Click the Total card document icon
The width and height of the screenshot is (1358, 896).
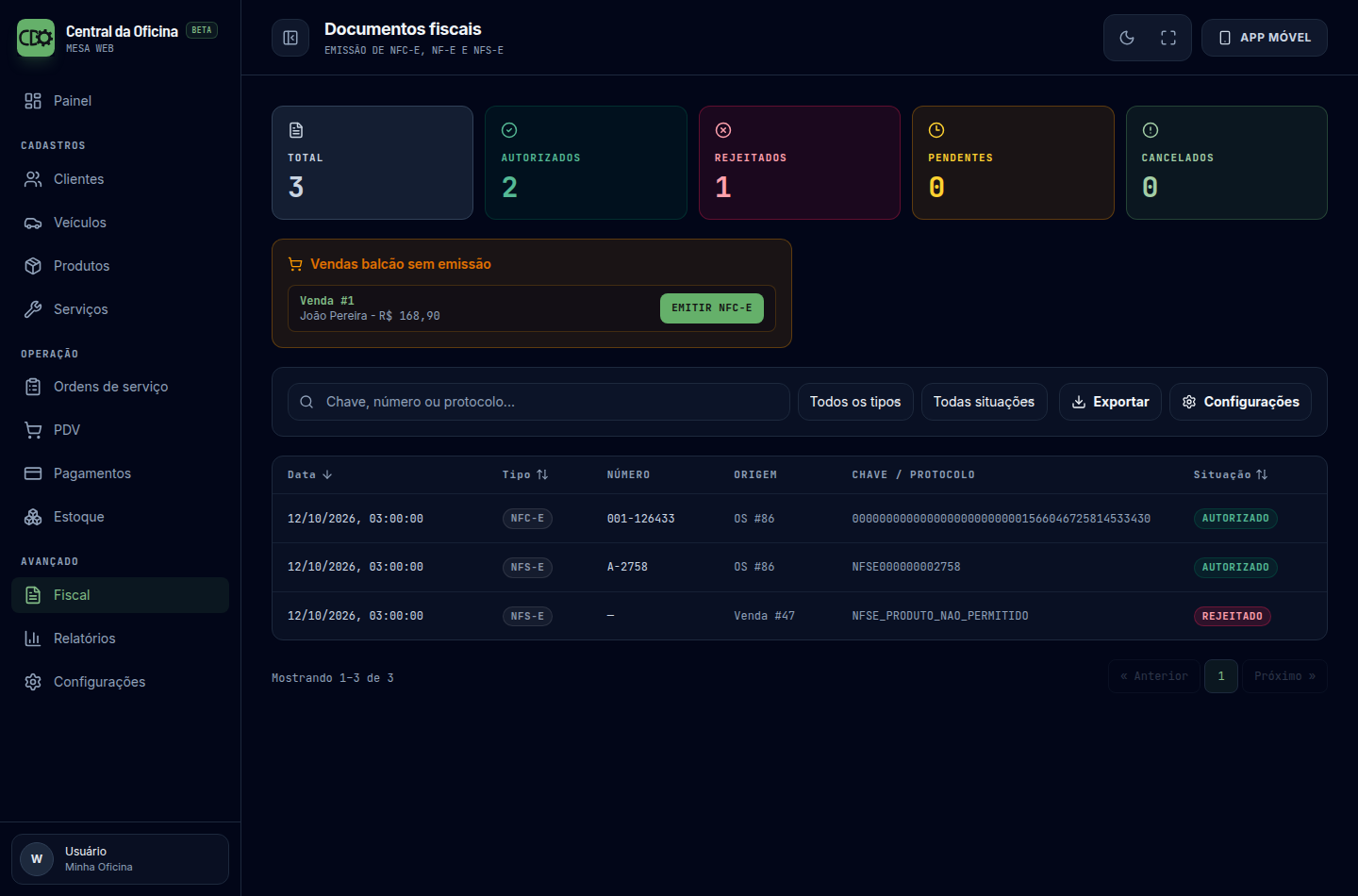[296, 130]
